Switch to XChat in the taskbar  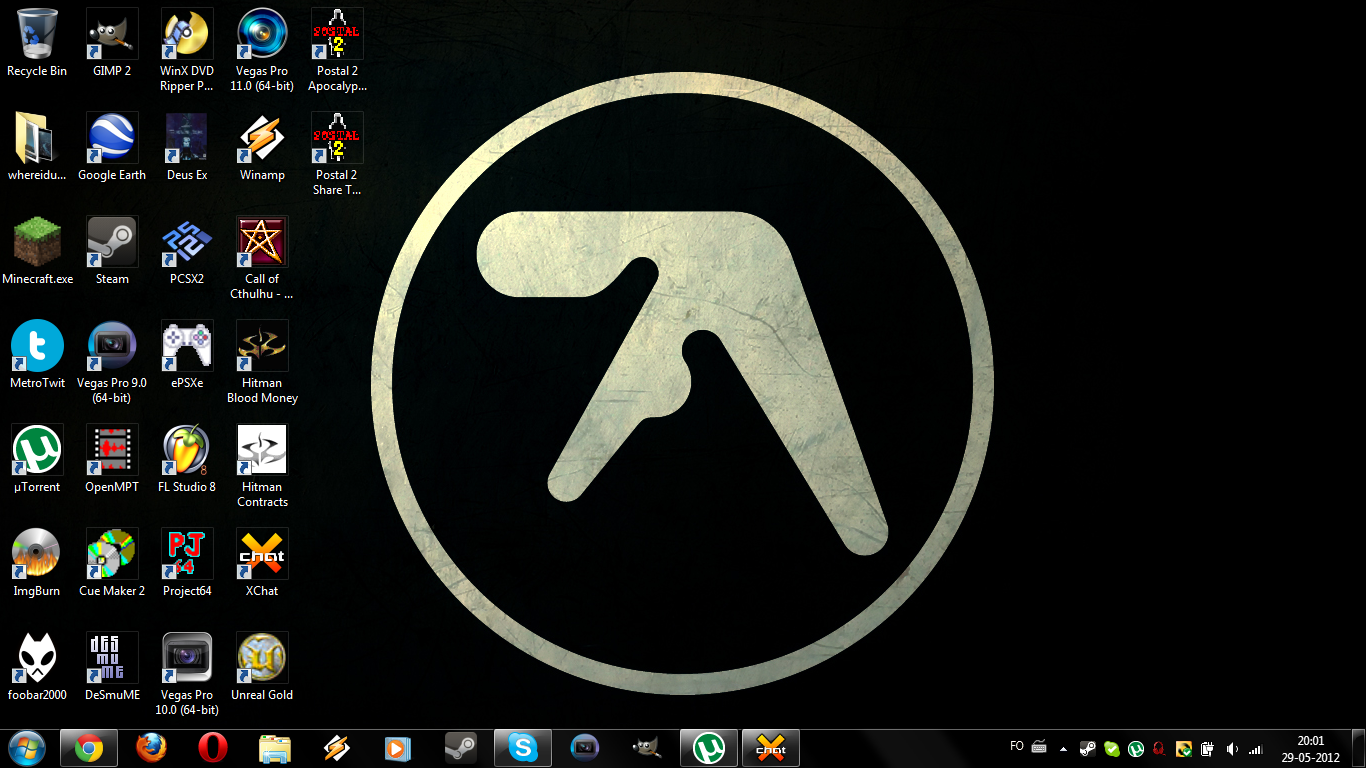771,748
